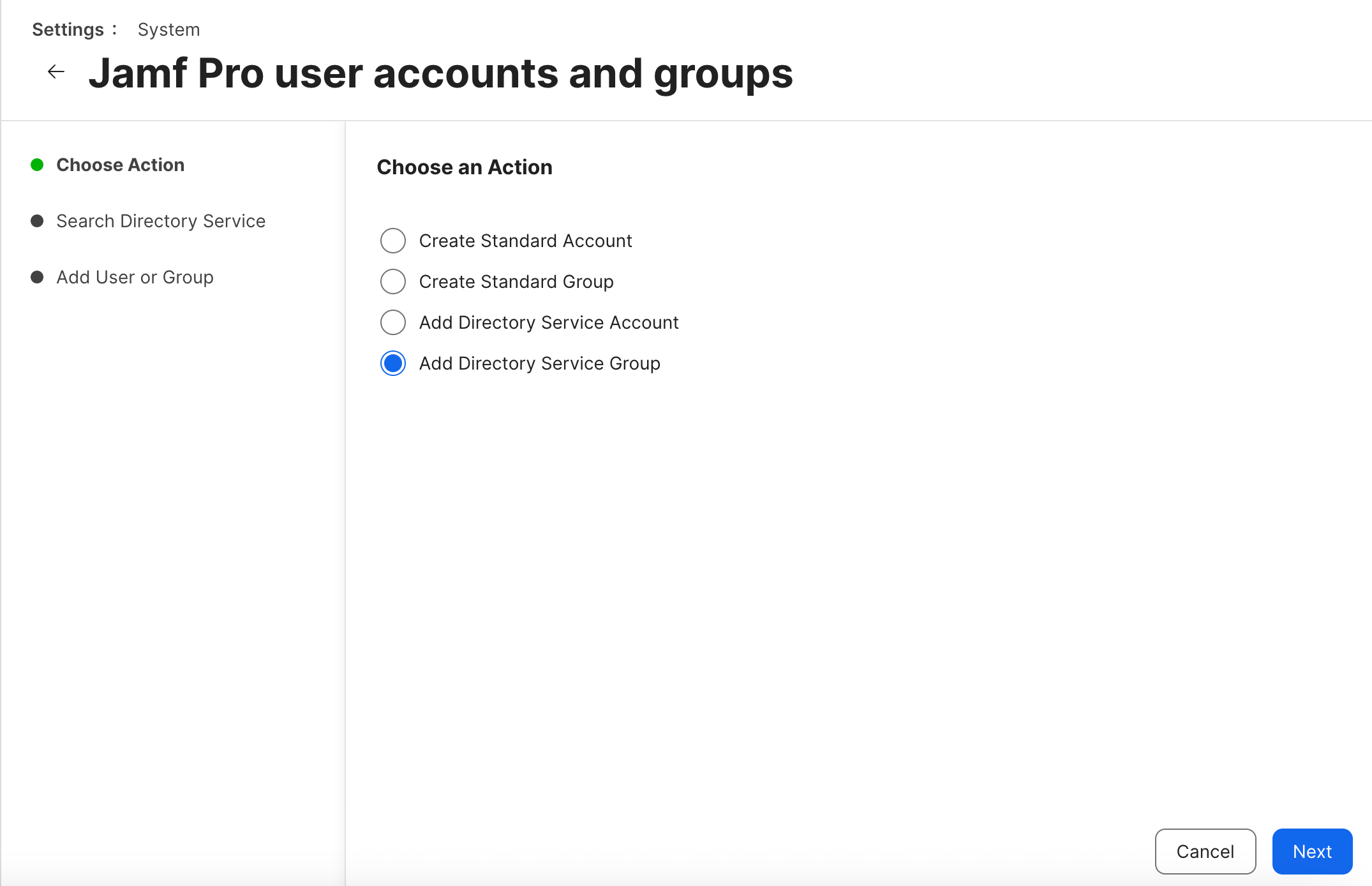1372x886 pixels.
Task: Select Create Standard Group radio button
Action: coord(393,282)
